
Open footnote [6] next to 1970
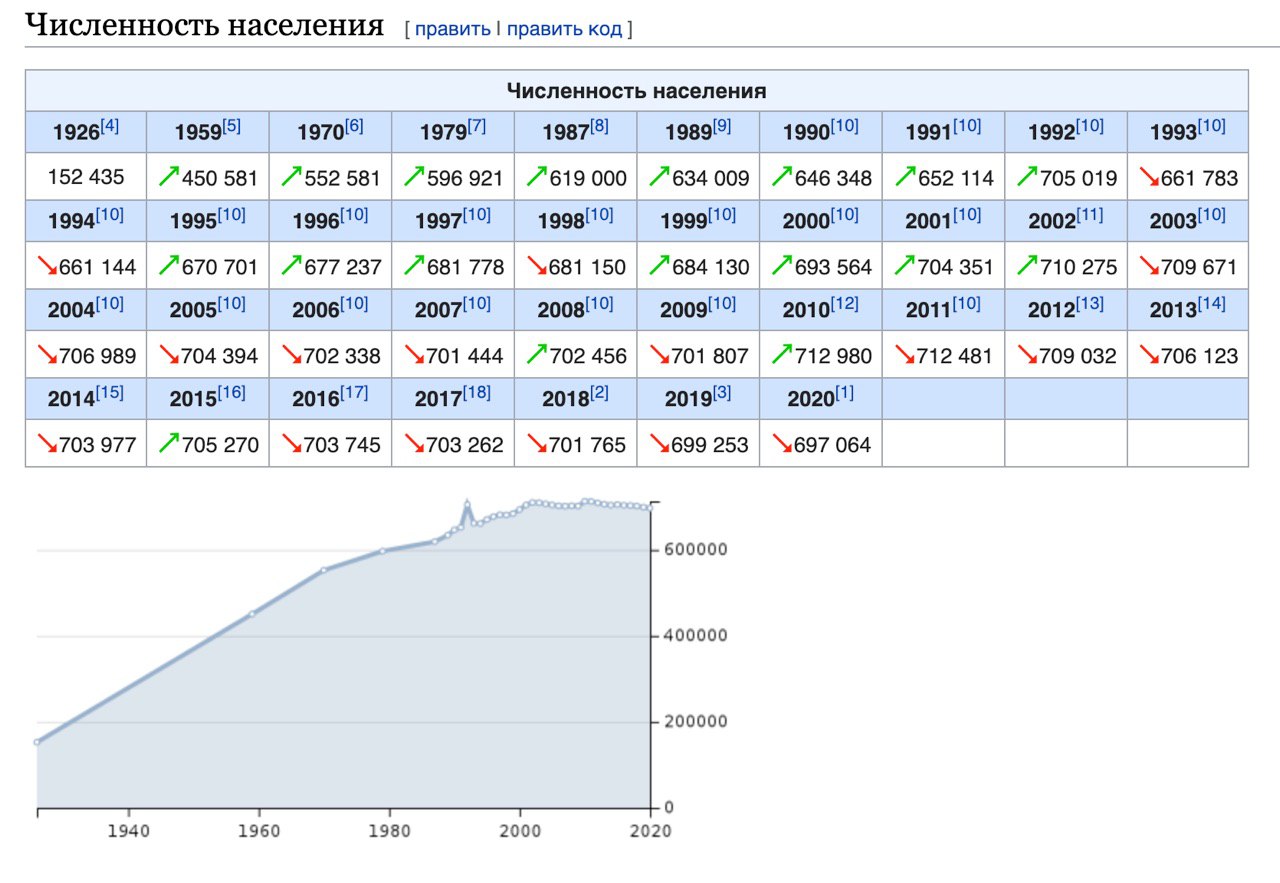(355, 127)
